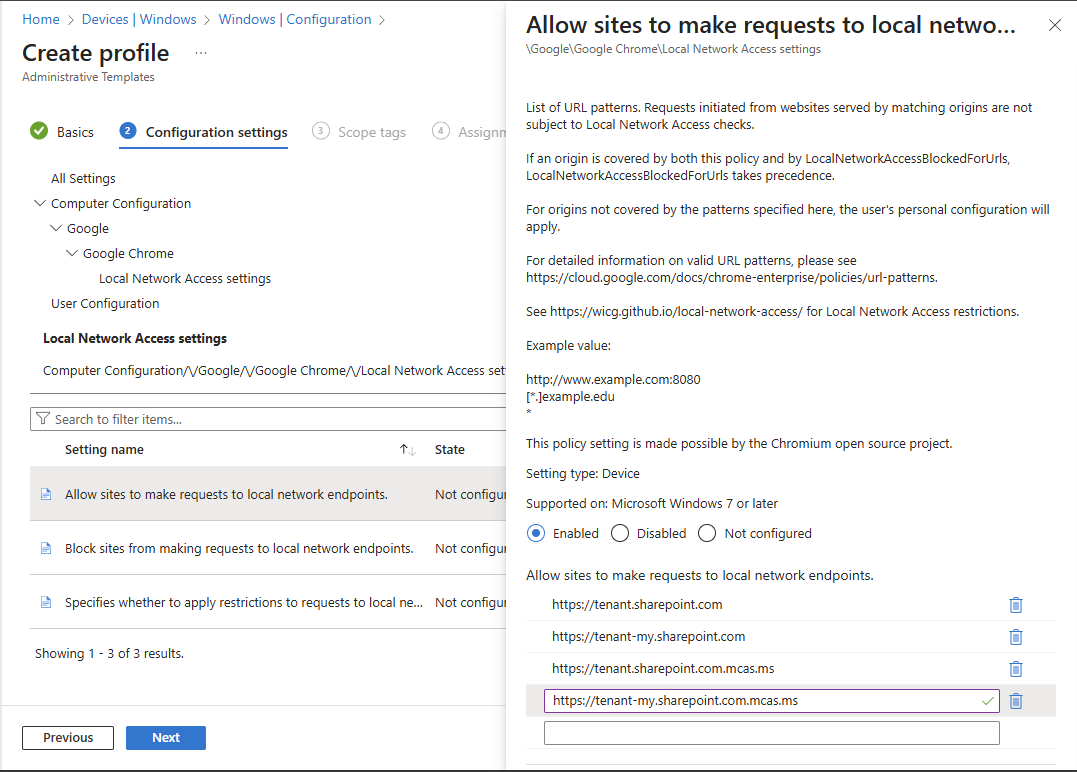Open the Scope tags step tab

(359, 132)
